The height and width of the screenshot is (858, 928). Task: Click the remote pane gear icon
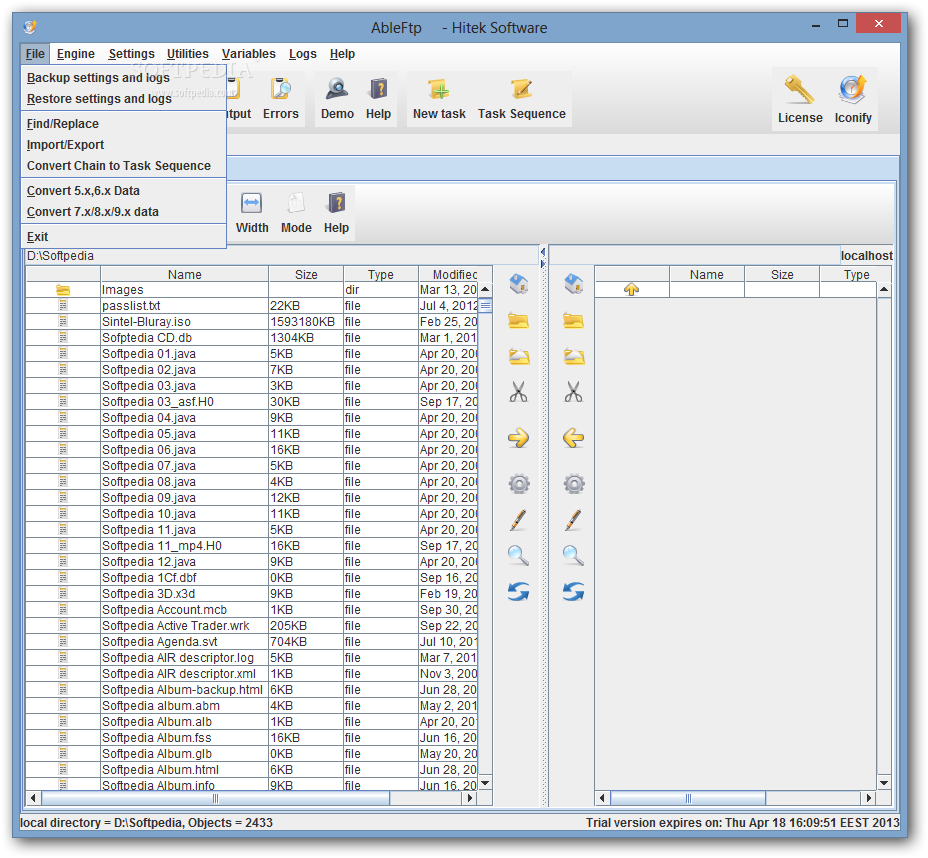[574, 484]
